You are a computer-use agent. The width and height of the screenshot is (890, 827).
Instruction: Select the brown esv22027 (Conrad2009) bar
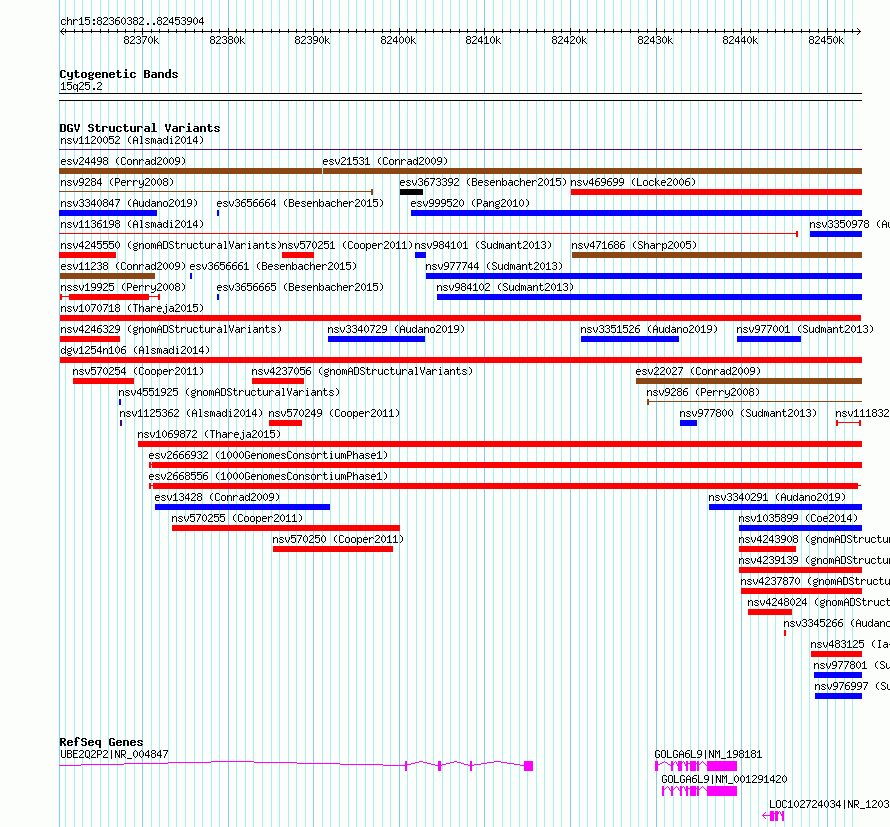[749, 381]
